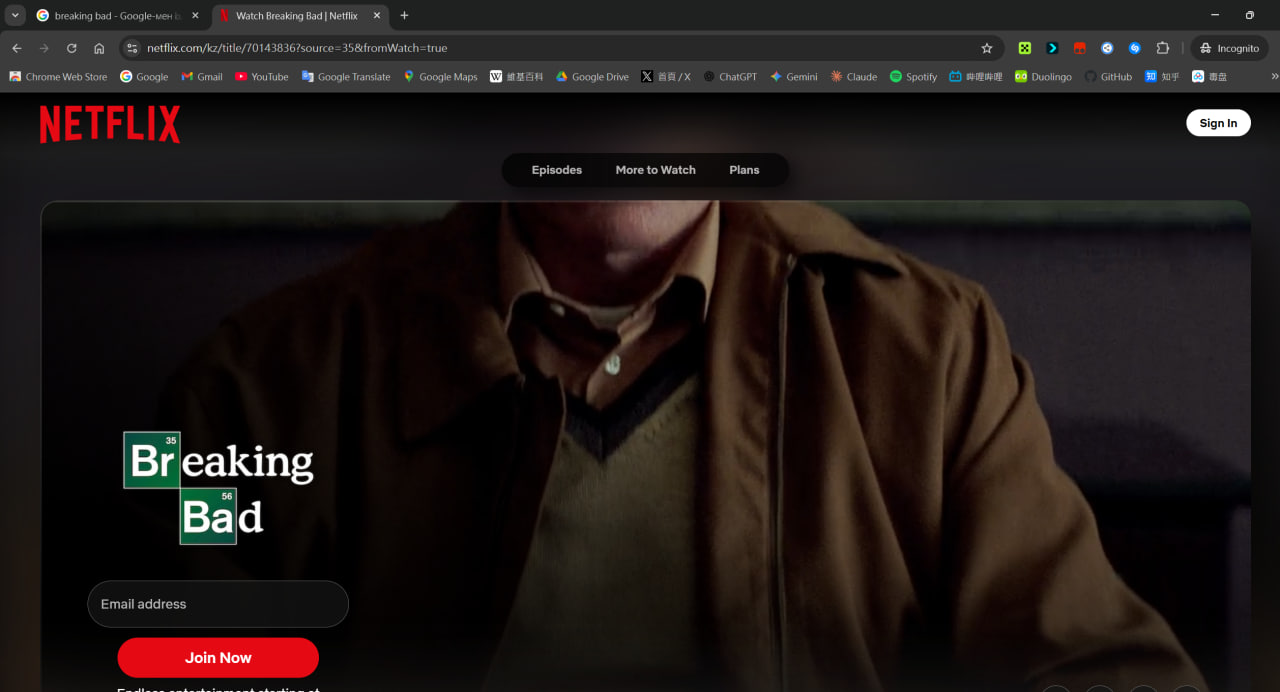Open GitHub bookmark
This screenshot has width=1280, height=692.
(1108, 77)
